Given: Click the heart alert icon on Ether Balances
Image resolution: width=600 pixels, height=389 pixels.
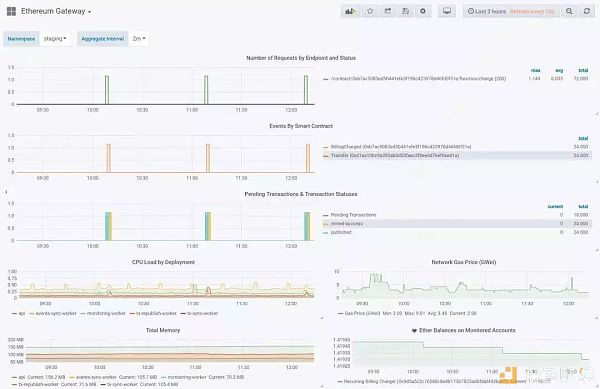Looking at the screenshot, I should pyautogui.click(x=414, y=330).
